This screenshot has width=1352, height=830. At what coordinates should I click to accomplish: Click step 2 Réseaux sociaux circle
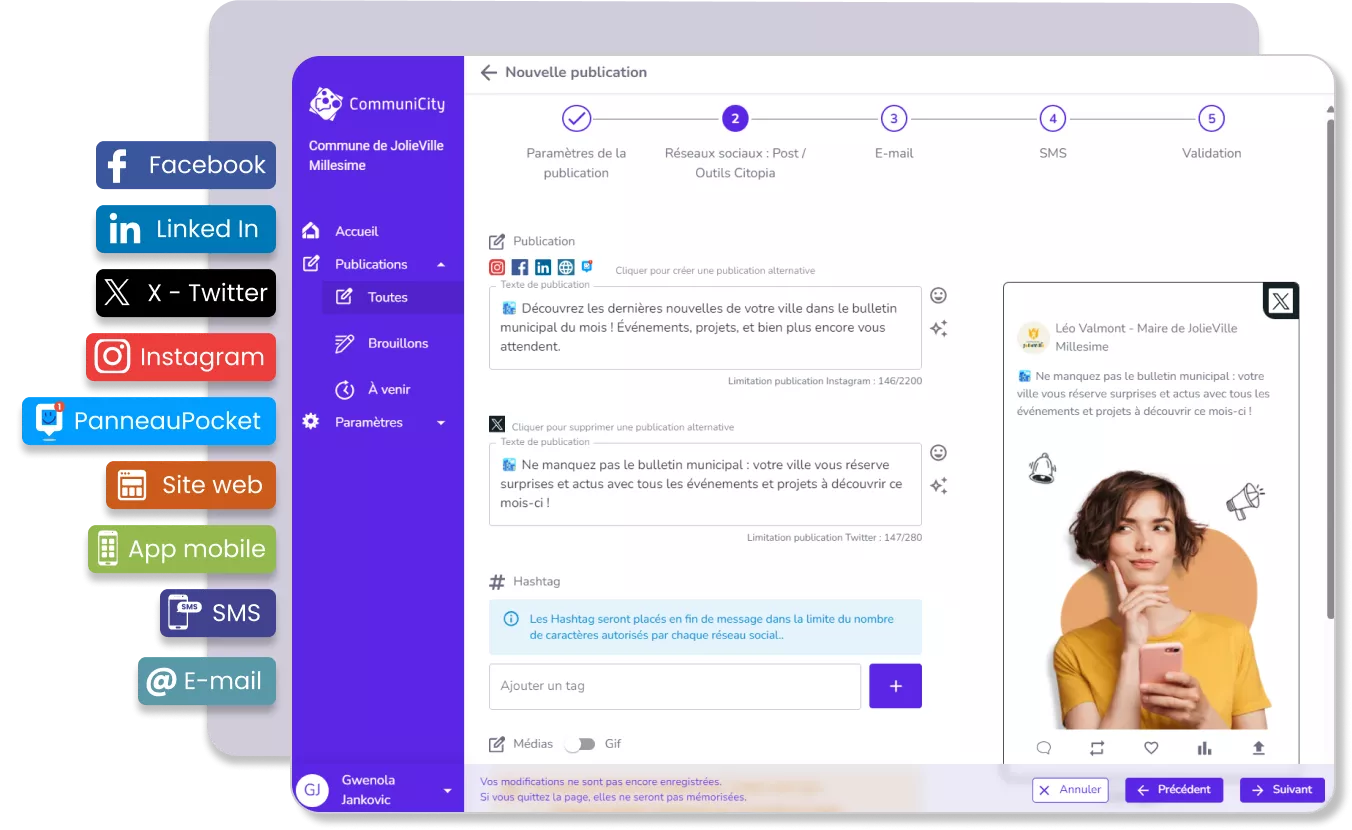pos(735,119)
